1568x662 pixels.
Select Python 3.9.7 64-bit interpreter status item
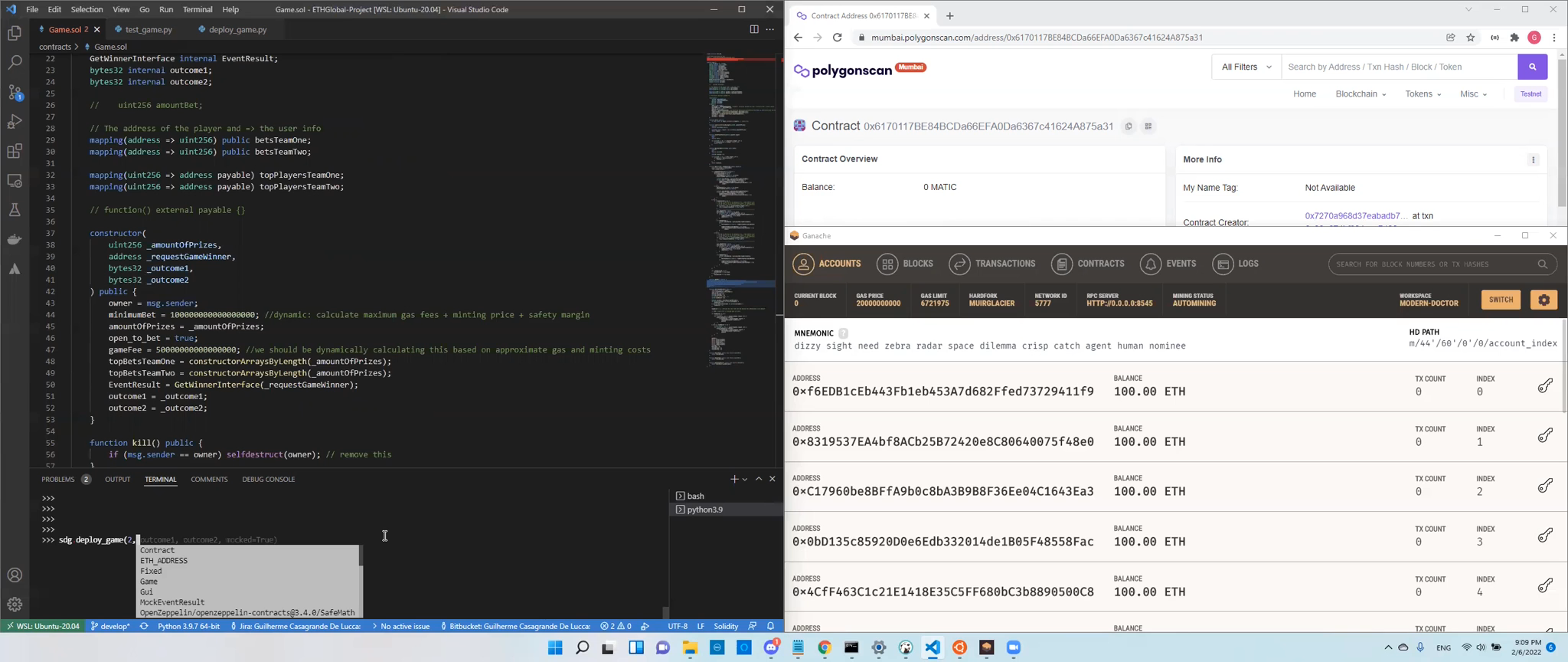188,626
